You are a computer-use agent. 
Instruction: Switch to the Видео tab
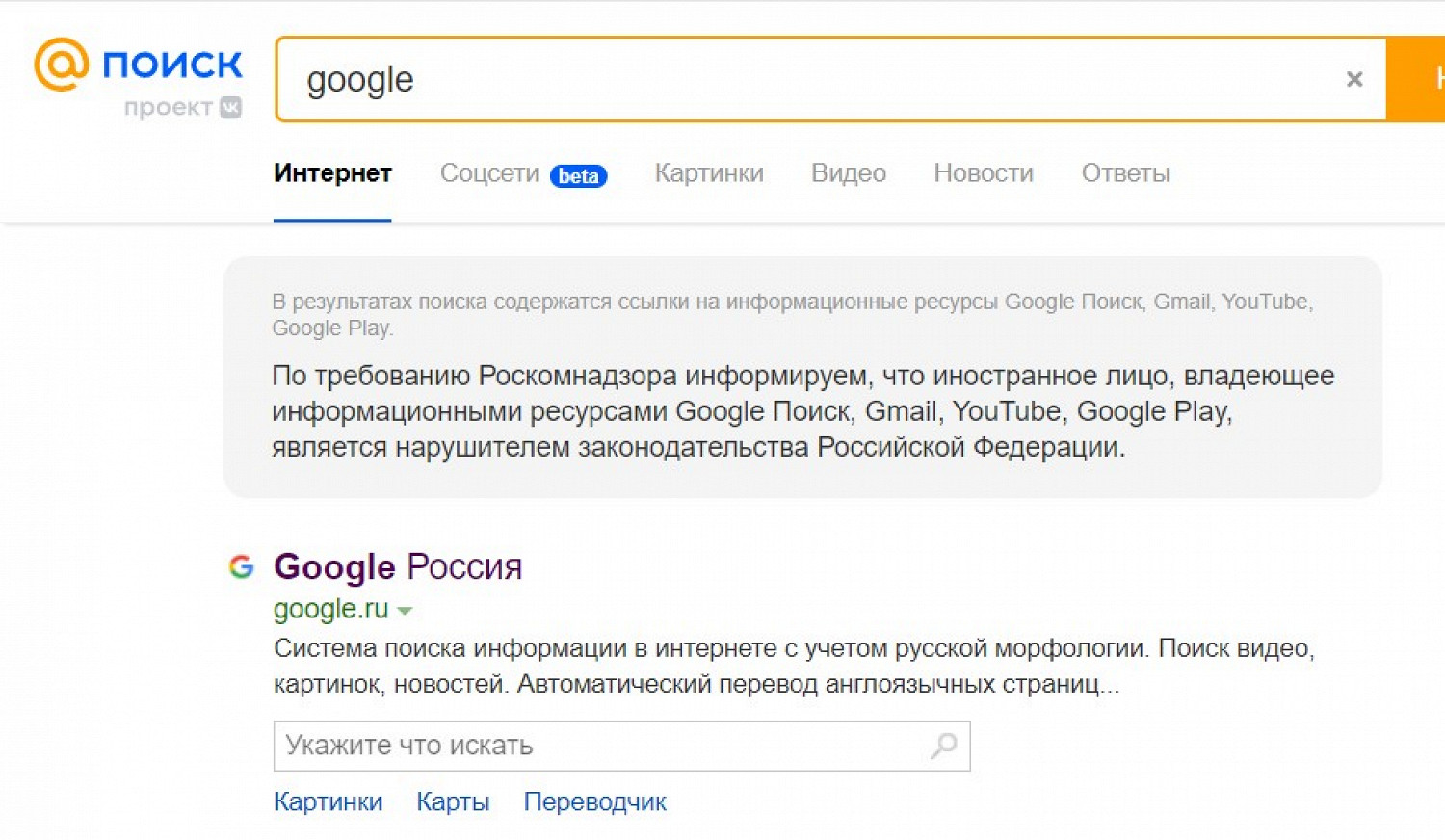849,173
